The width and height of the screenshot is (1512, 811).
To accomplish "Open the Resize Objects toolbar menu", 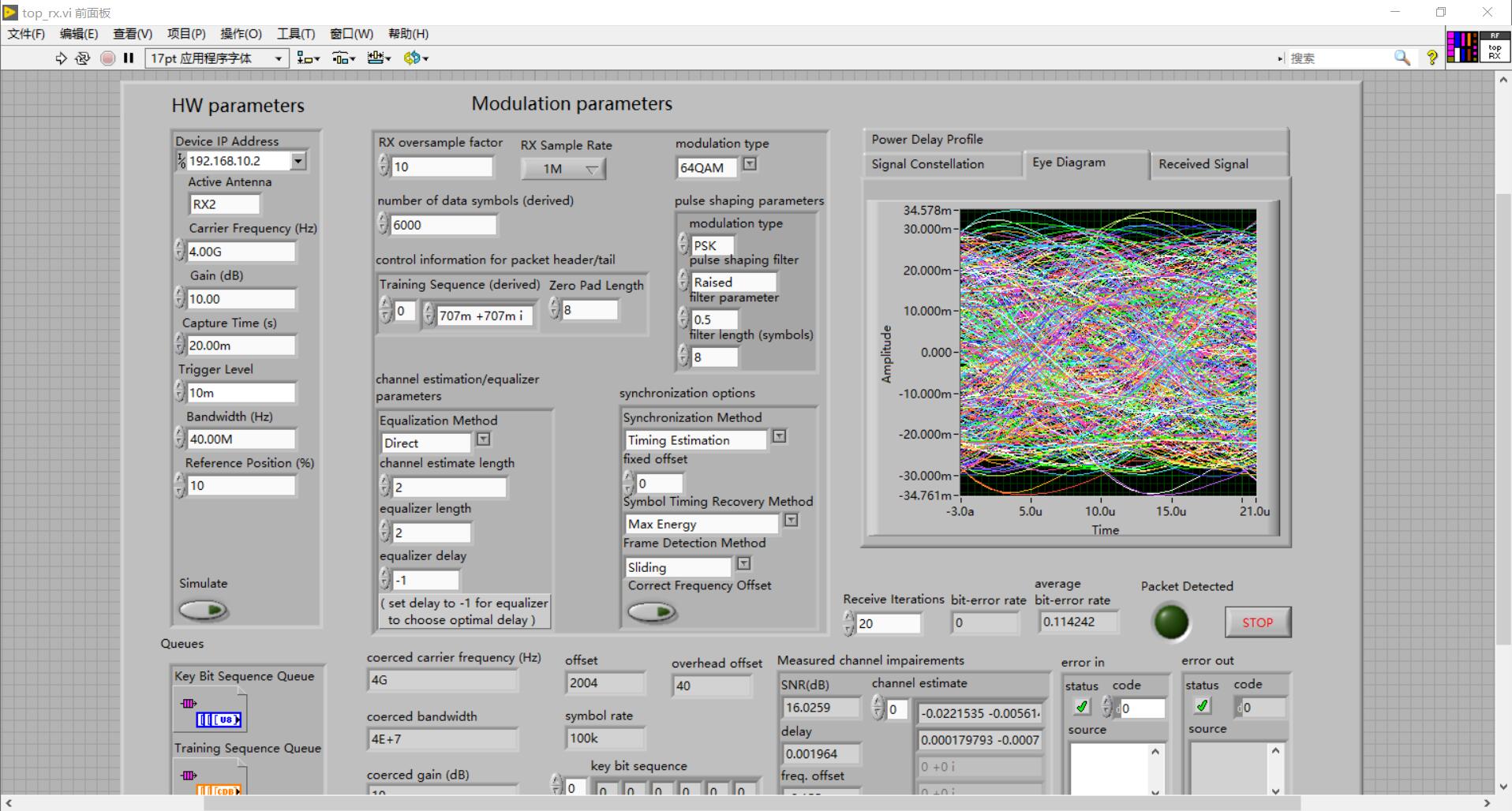I will pyautogui.click(x=379, y=58).
